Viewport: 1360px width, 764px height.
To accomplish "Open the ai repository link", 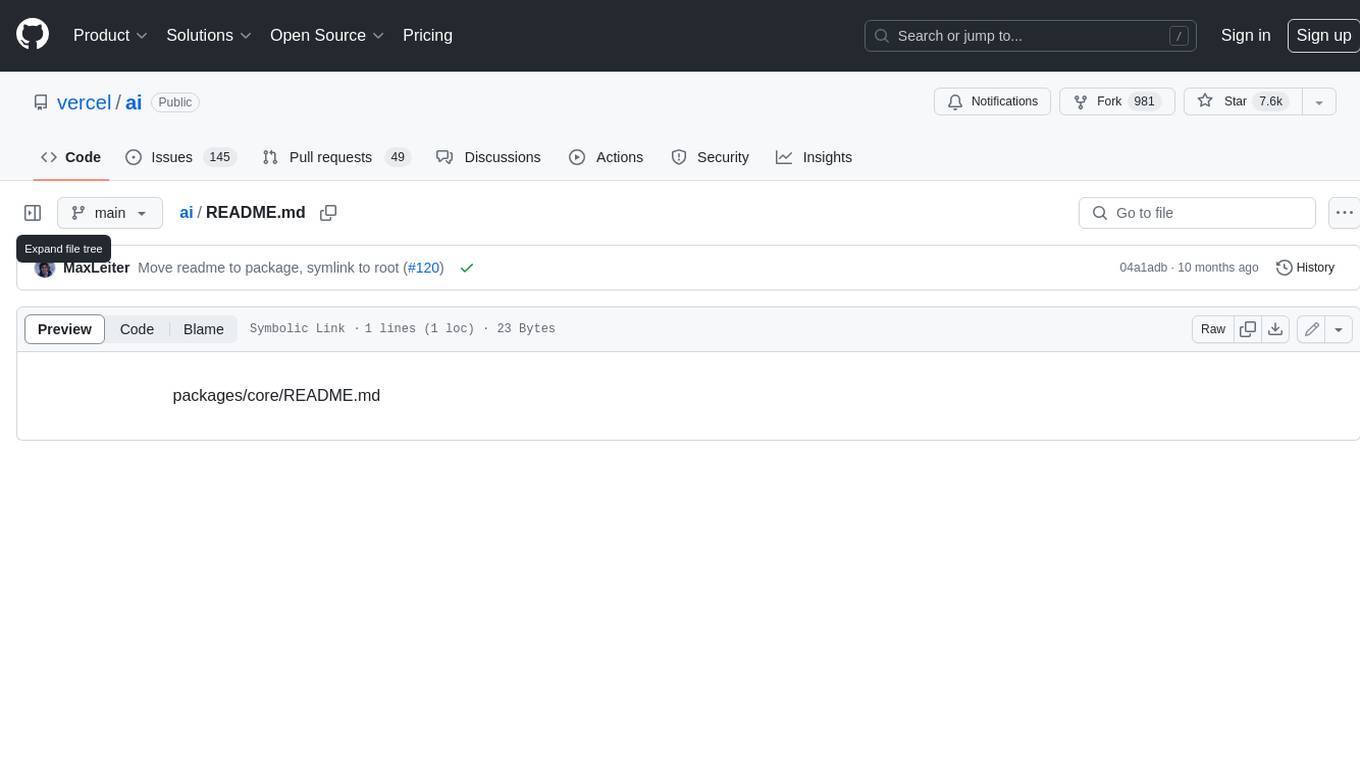I will 133,102.
